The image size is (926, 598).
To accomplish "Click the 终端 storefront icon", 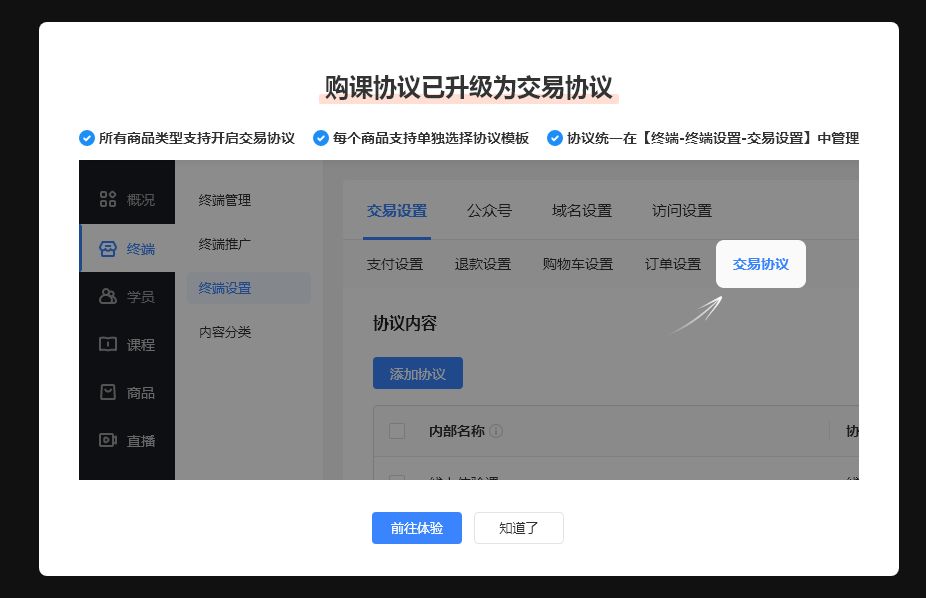I will click(x=107, y=249).
